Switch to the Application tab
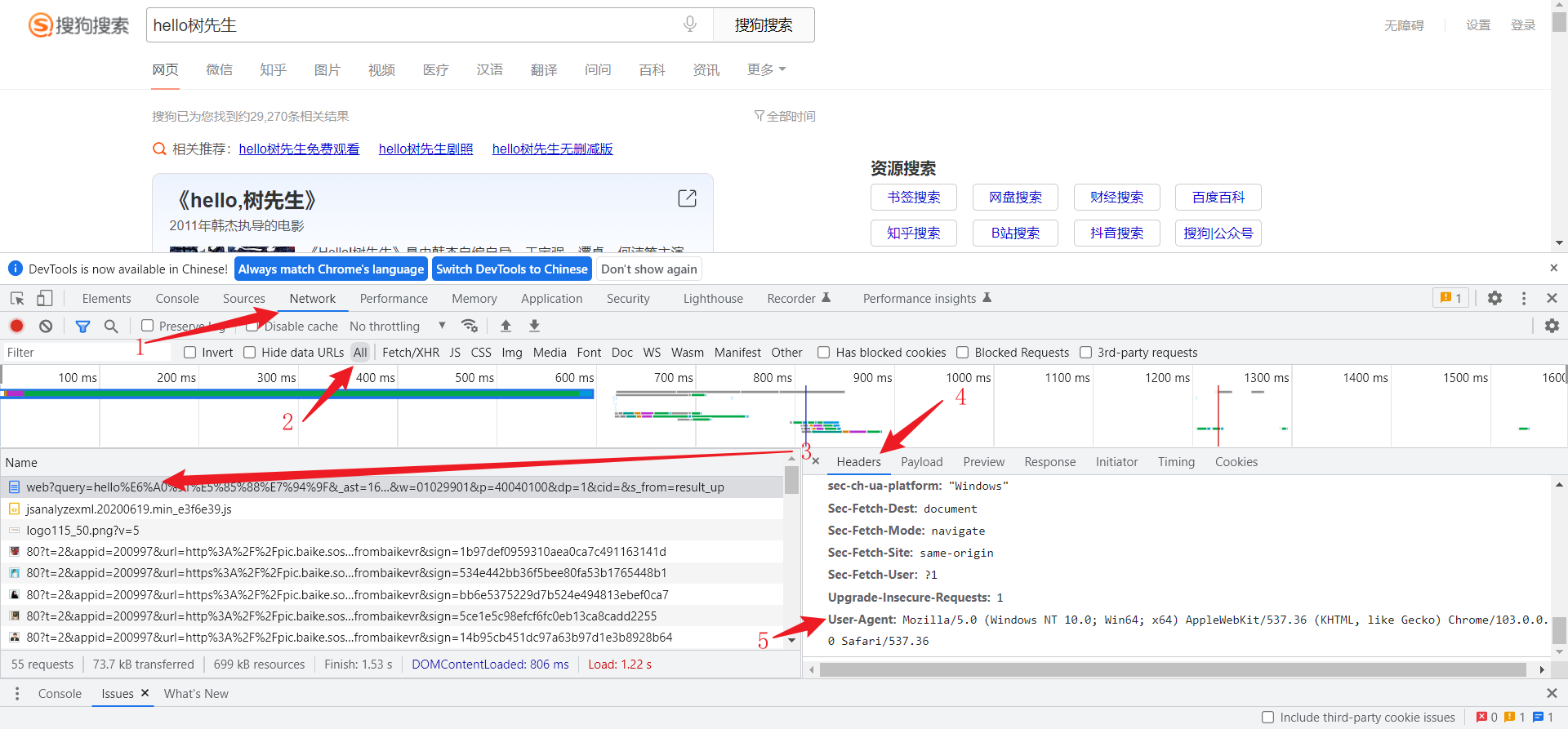 [x=551, y=298]
